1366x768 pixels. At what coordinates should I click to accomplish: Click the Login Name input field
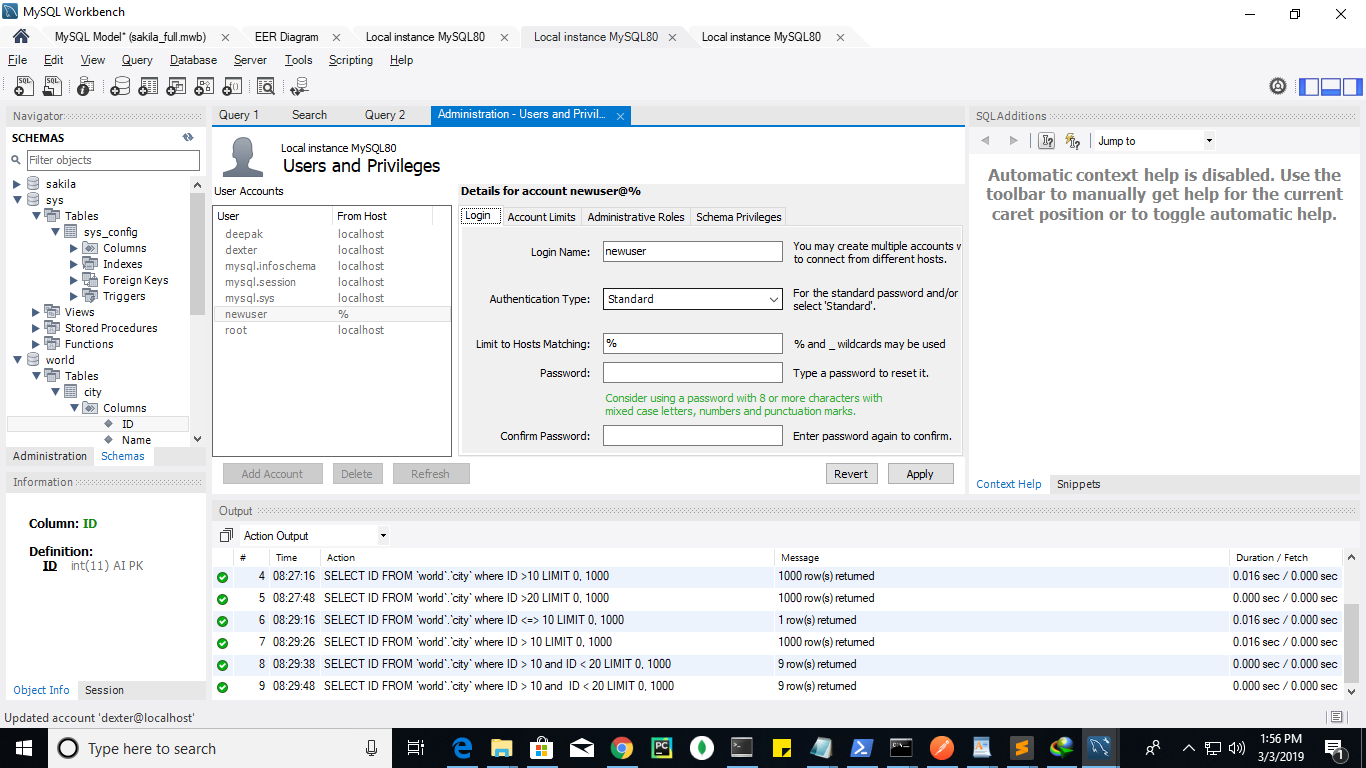pyautogui.click(x=692, y=252)
